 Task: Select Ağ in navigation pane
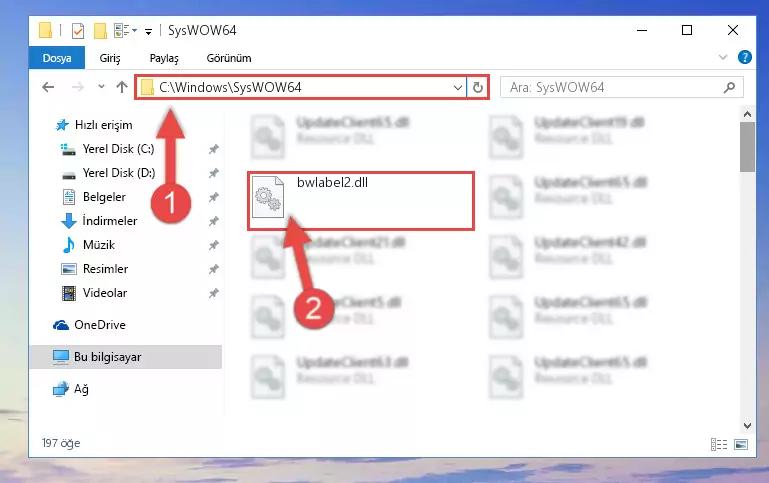(x=81, y=389)
